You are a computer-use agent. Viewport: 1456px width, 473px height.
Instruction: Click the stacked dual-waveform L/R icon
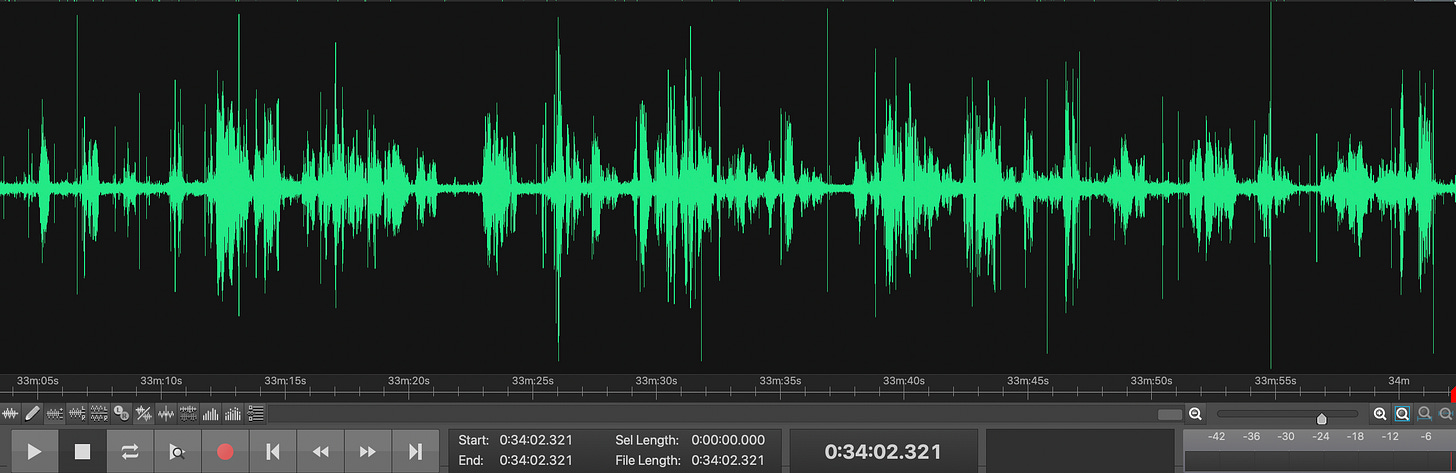click(x=99, y=413)
